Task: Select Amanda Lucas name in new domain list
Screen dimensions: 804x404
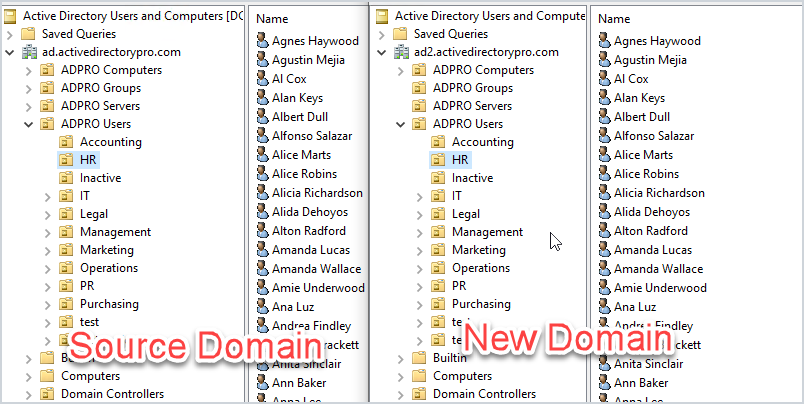Action: (653, 250)
